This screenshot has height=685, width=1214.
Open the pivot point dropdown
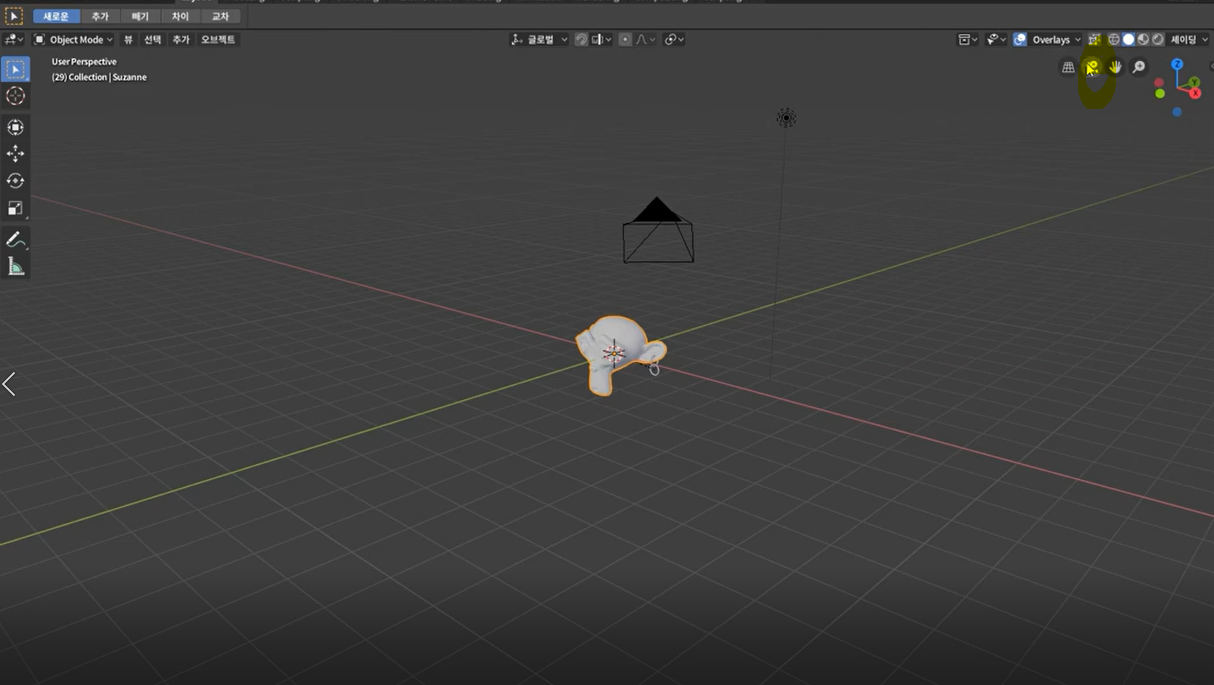point(674,40)
